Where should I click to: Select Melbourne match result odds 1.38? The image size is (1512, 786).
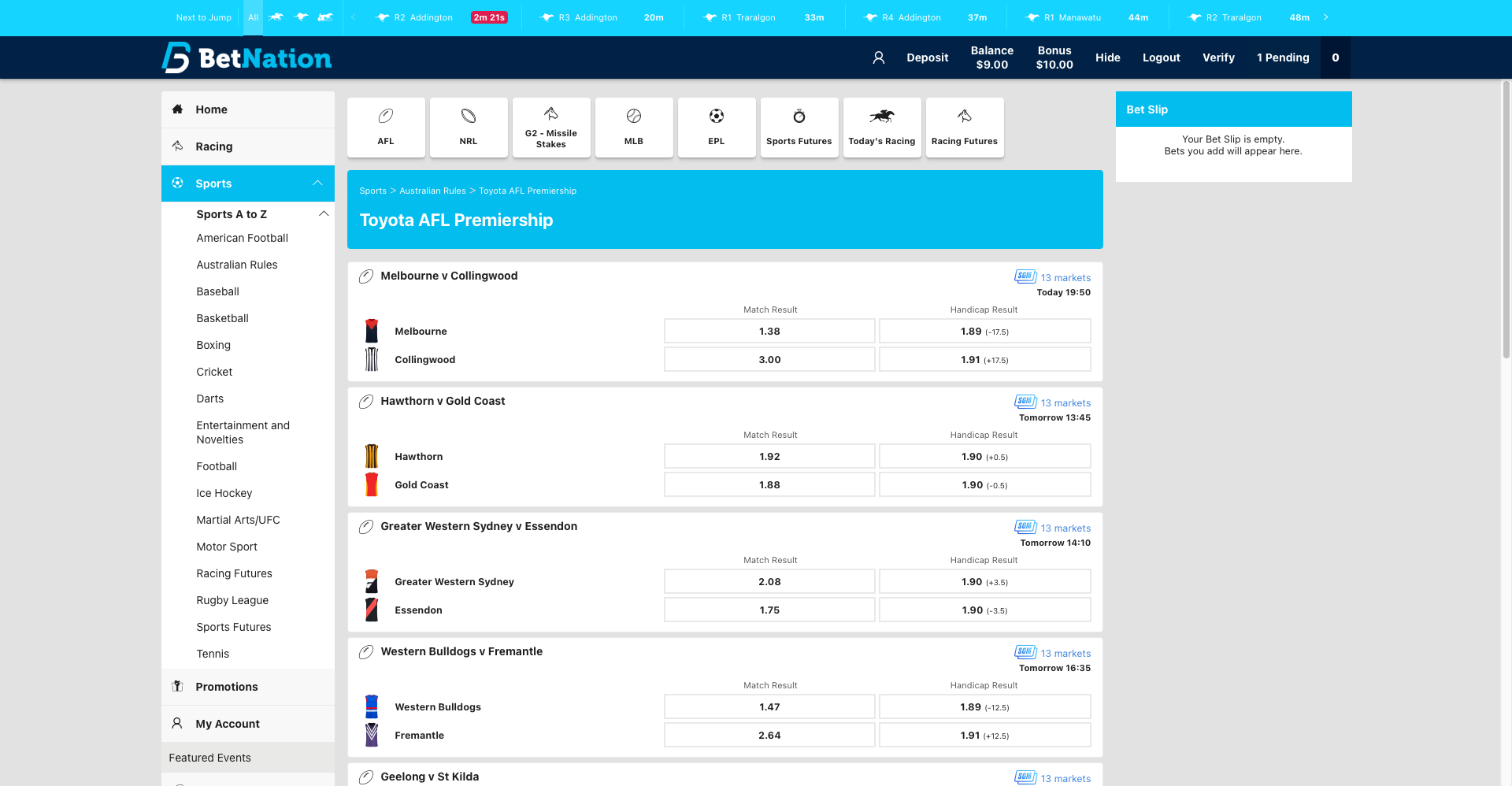point(769,332)
